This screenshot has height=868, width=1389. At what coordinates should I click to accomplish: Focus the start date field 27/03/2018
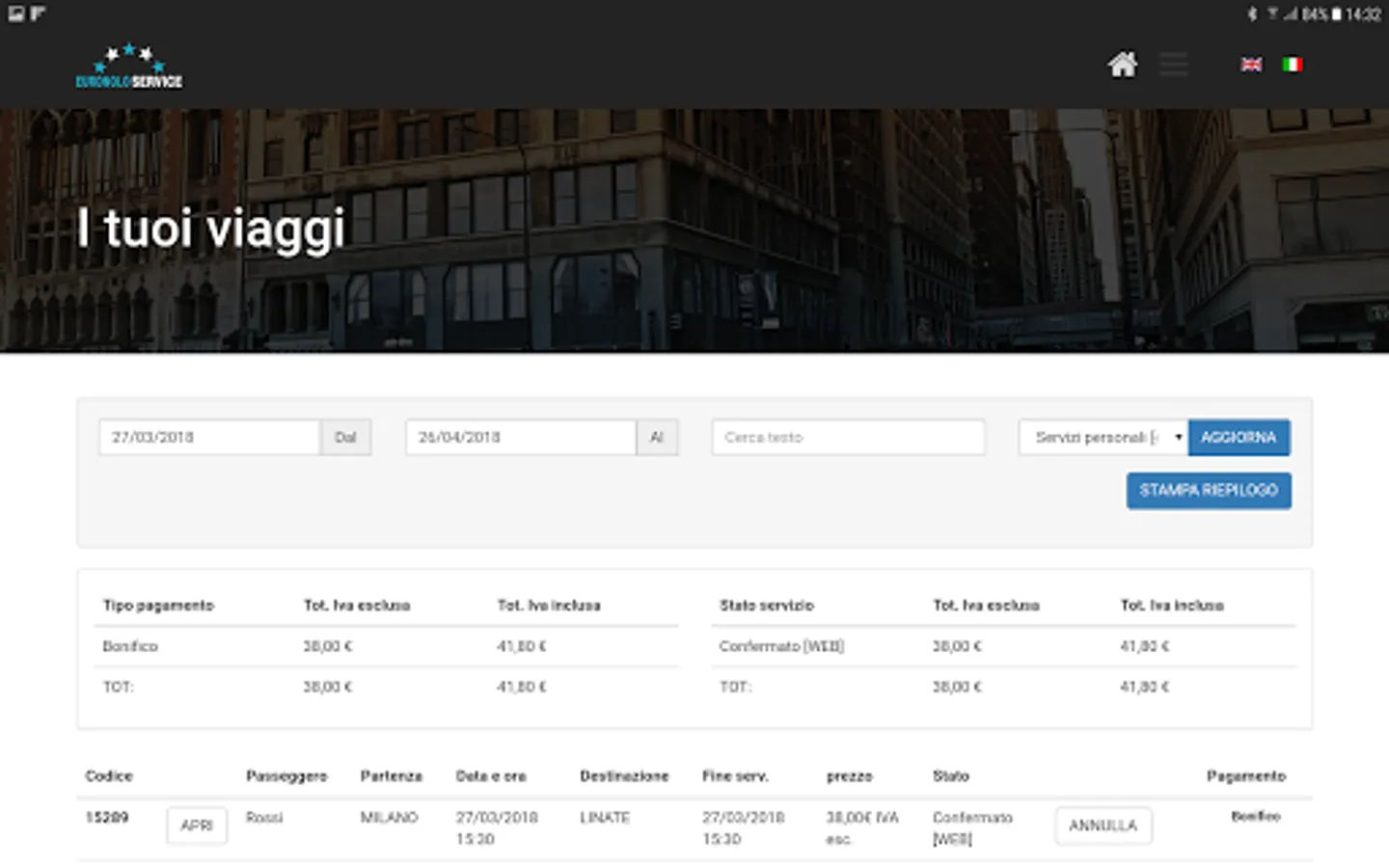209,437
